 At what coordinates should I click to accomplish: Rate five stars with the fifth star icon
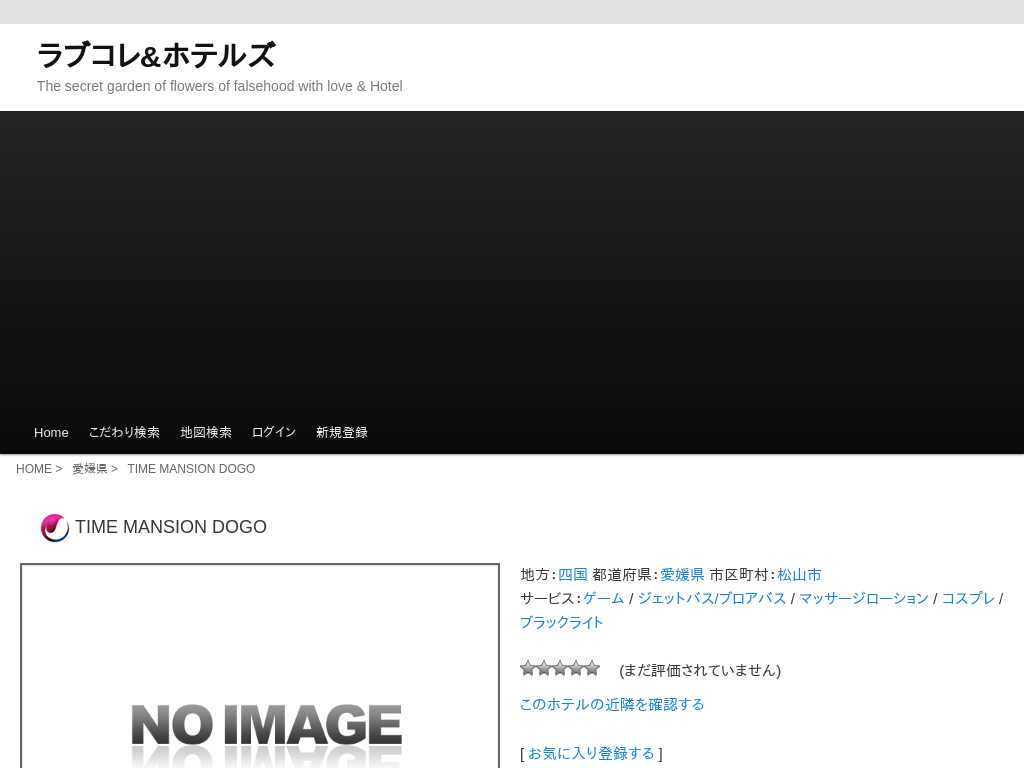click(x=592, y=668)
